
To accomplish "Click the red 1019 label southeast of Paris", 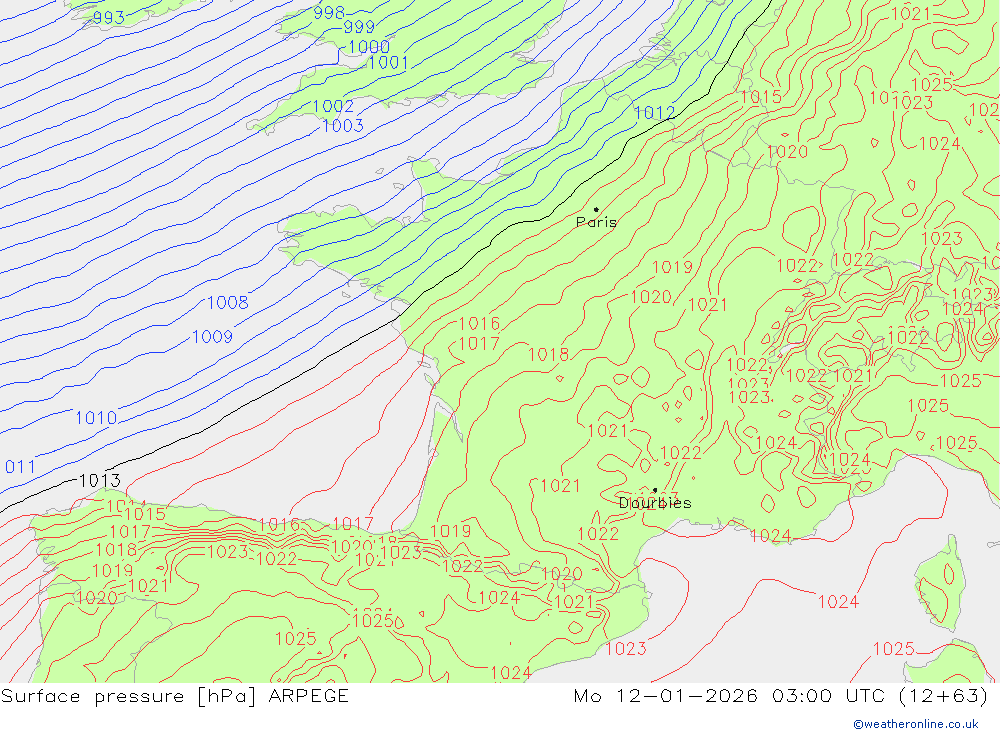I will coord(672,267).
